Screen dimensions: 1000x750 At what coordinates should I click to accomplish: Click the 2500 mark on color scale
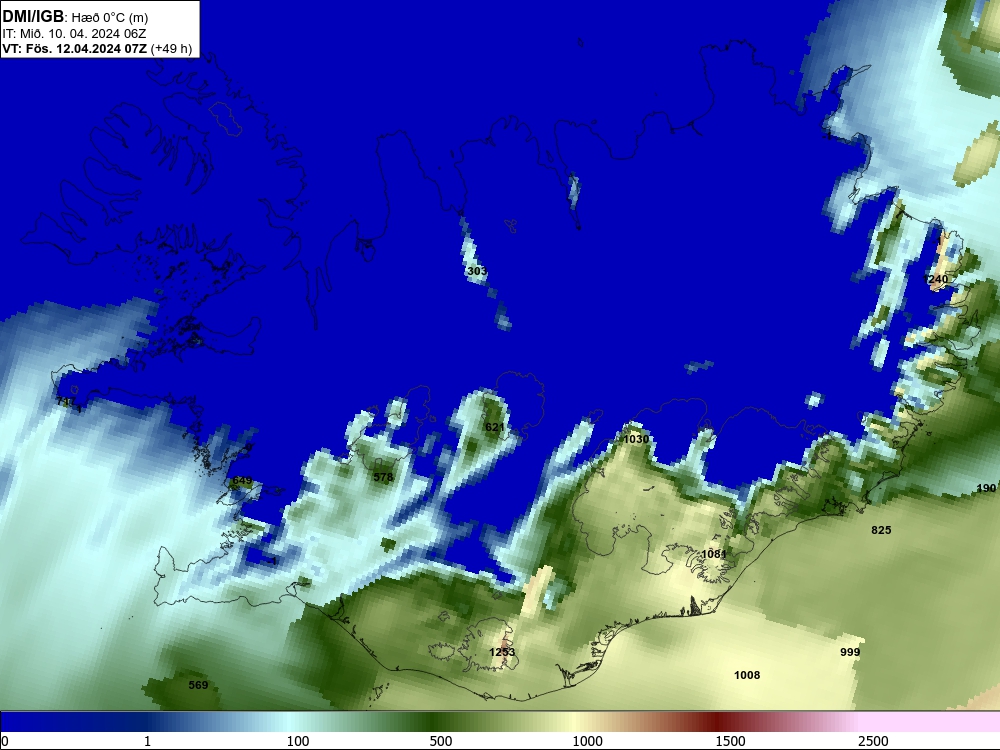[x=873, y=741]
